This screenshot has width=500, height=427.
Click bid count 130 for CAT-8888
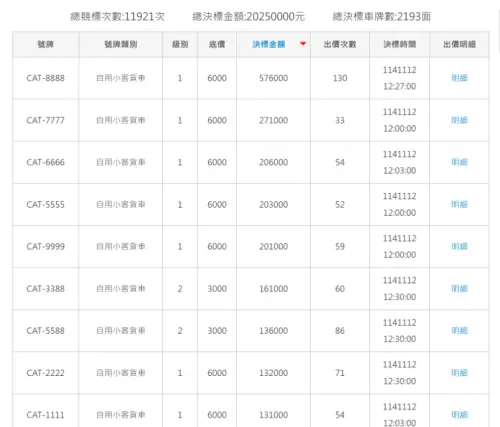pos(340,78)
